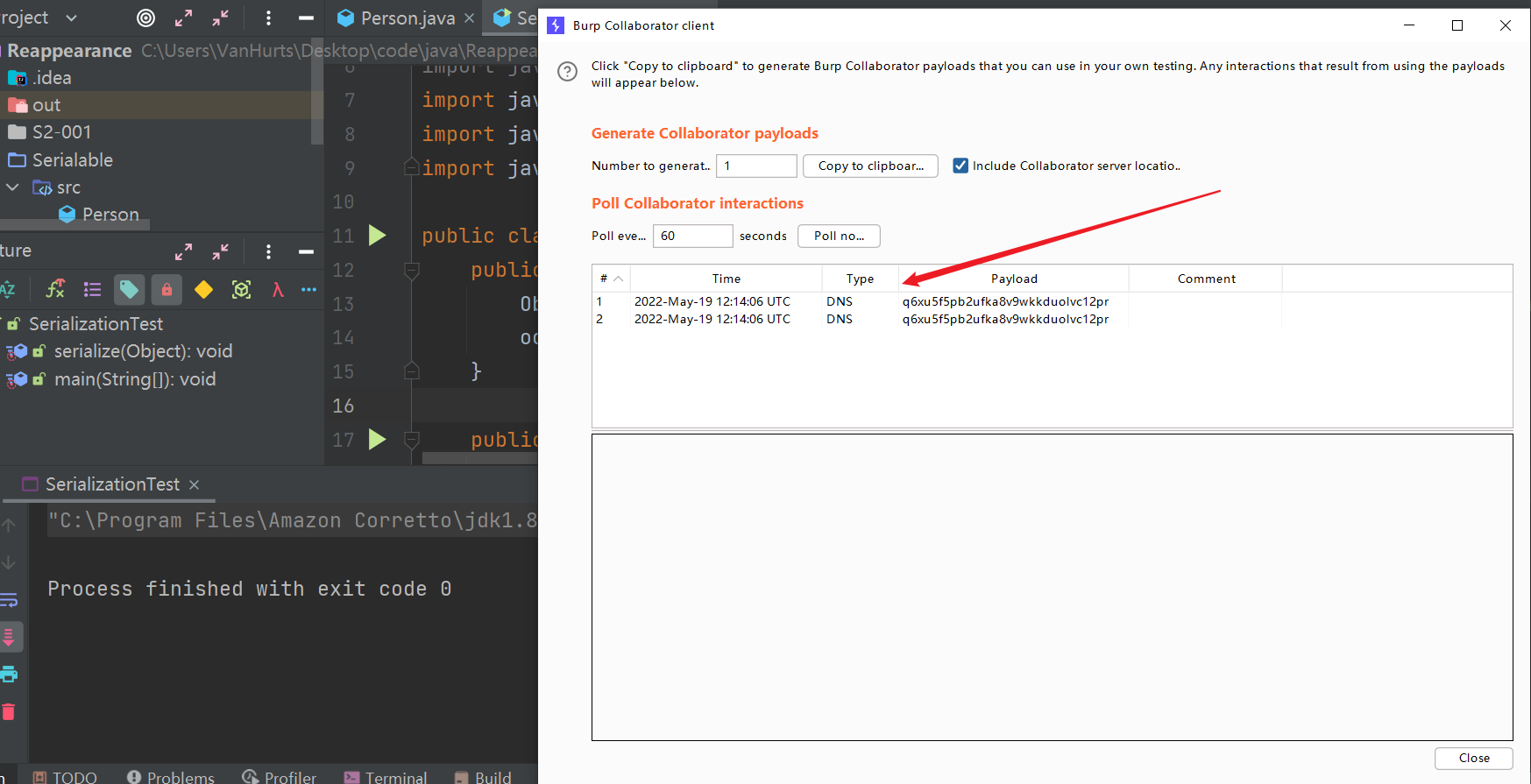
Task: Toggle soft-wrap in run console
Action: pos(9,600)
